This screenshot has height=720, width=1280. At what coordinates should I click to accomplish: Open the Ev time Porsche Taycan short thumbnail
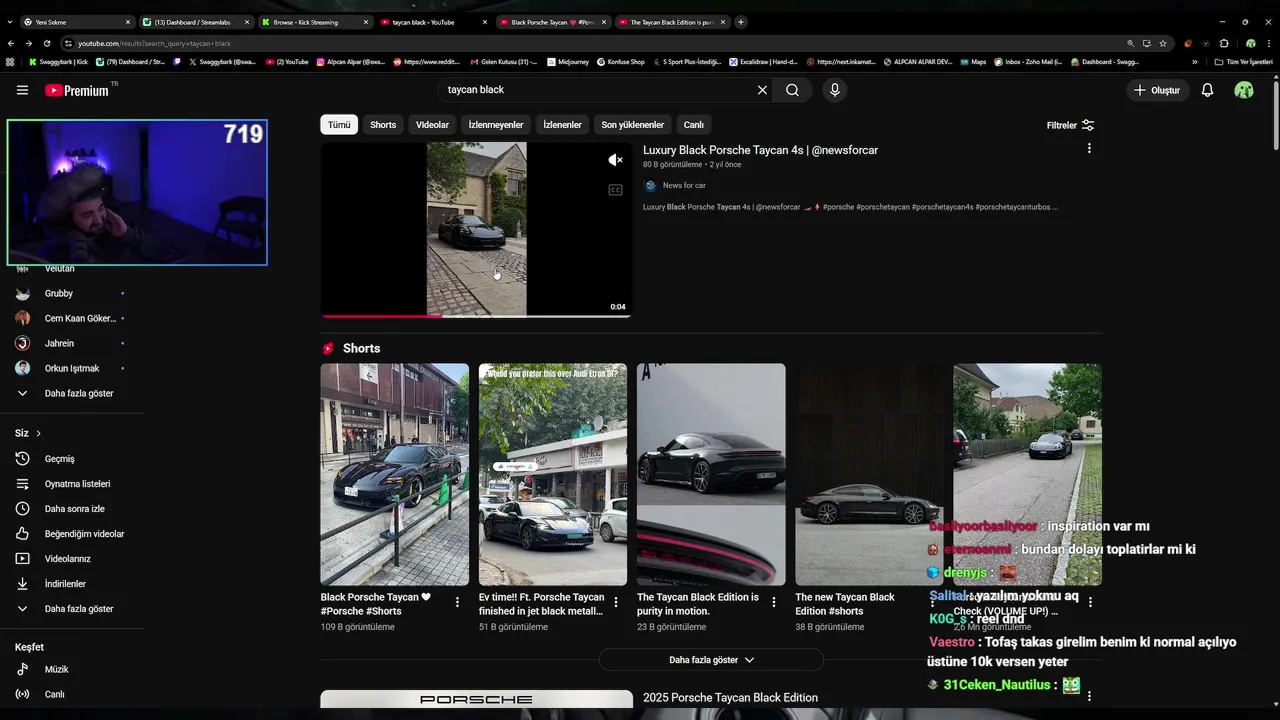click(x=553, y=474)
